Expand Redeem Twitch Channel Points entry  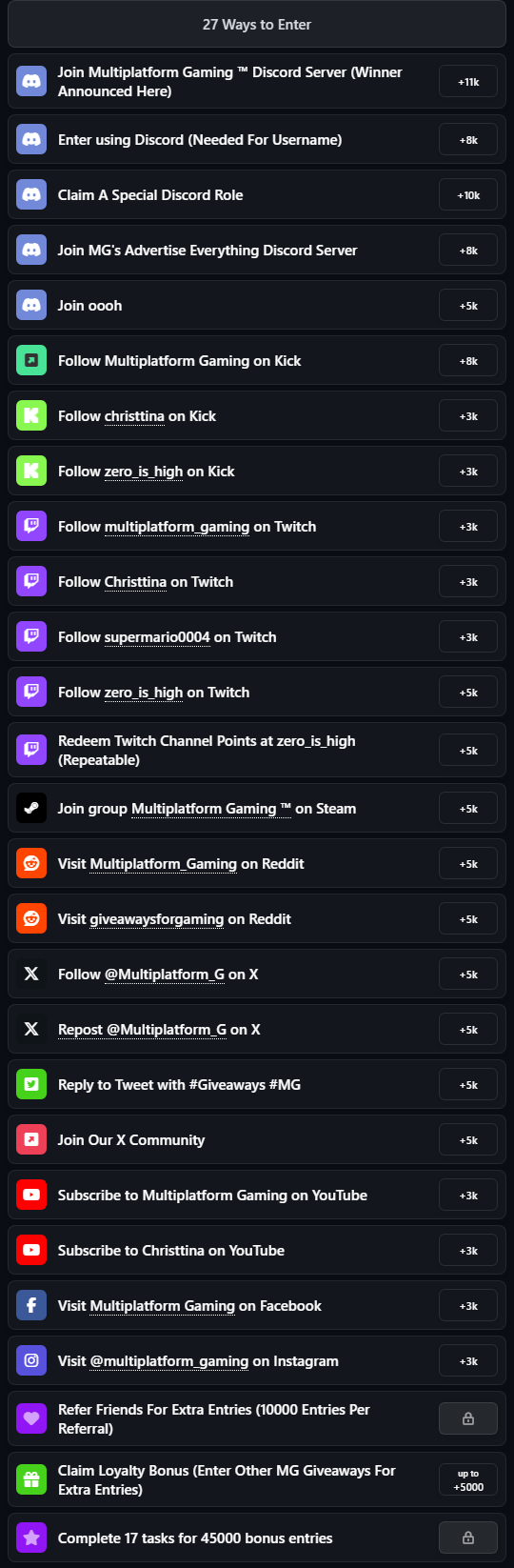[x=257, y=751]
